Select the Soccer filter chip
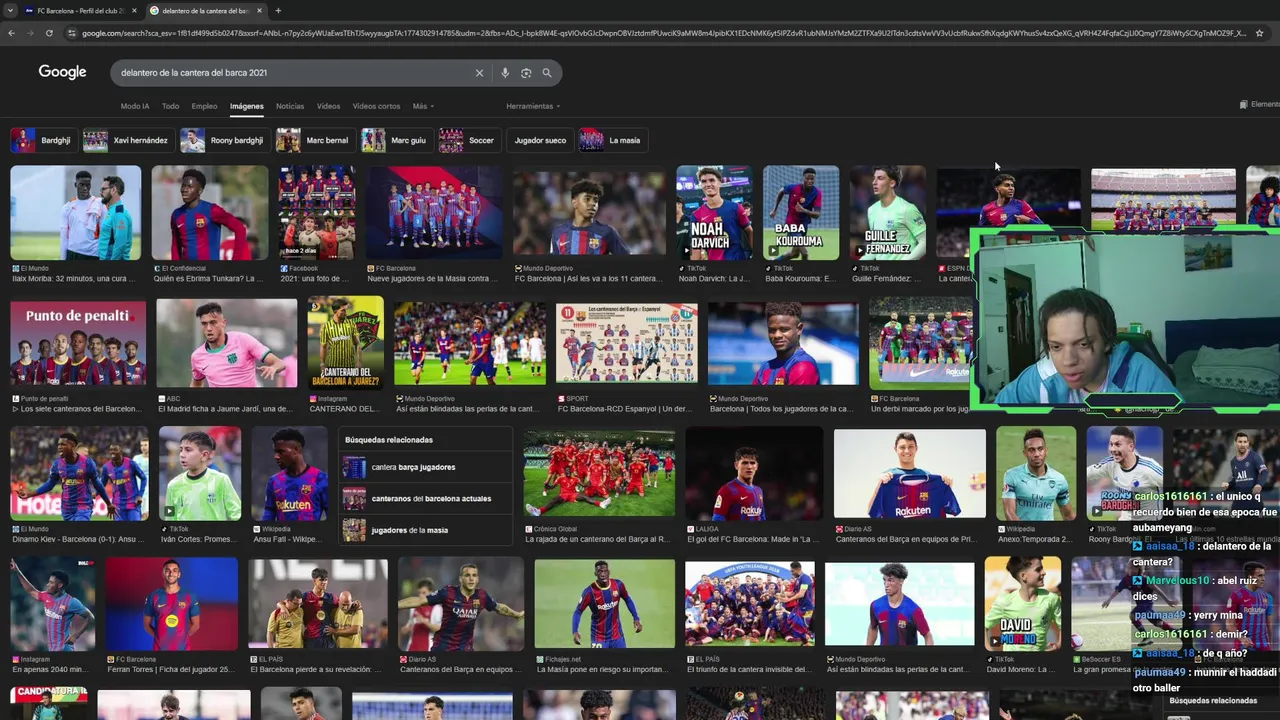This screenshot has height=720, width=1280. [469, 140]
